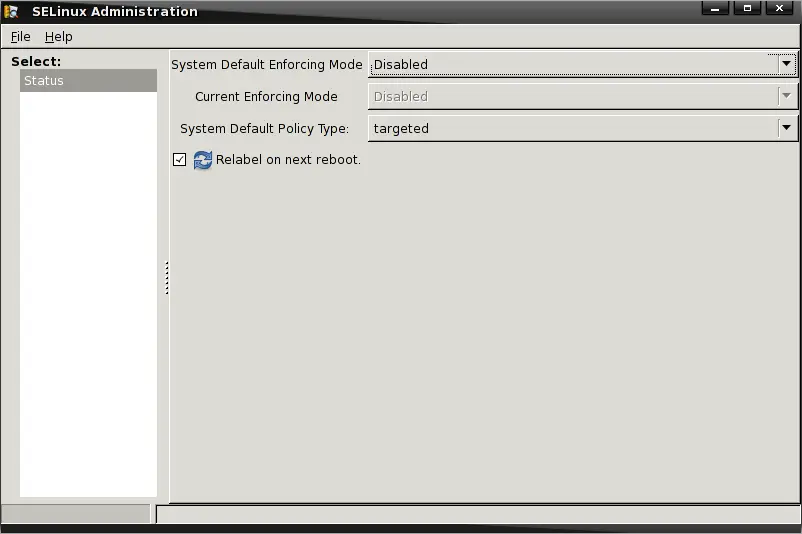Viewport: 802px width, 534px height.
Task: Open the File menu
Action: pos(20,37)
